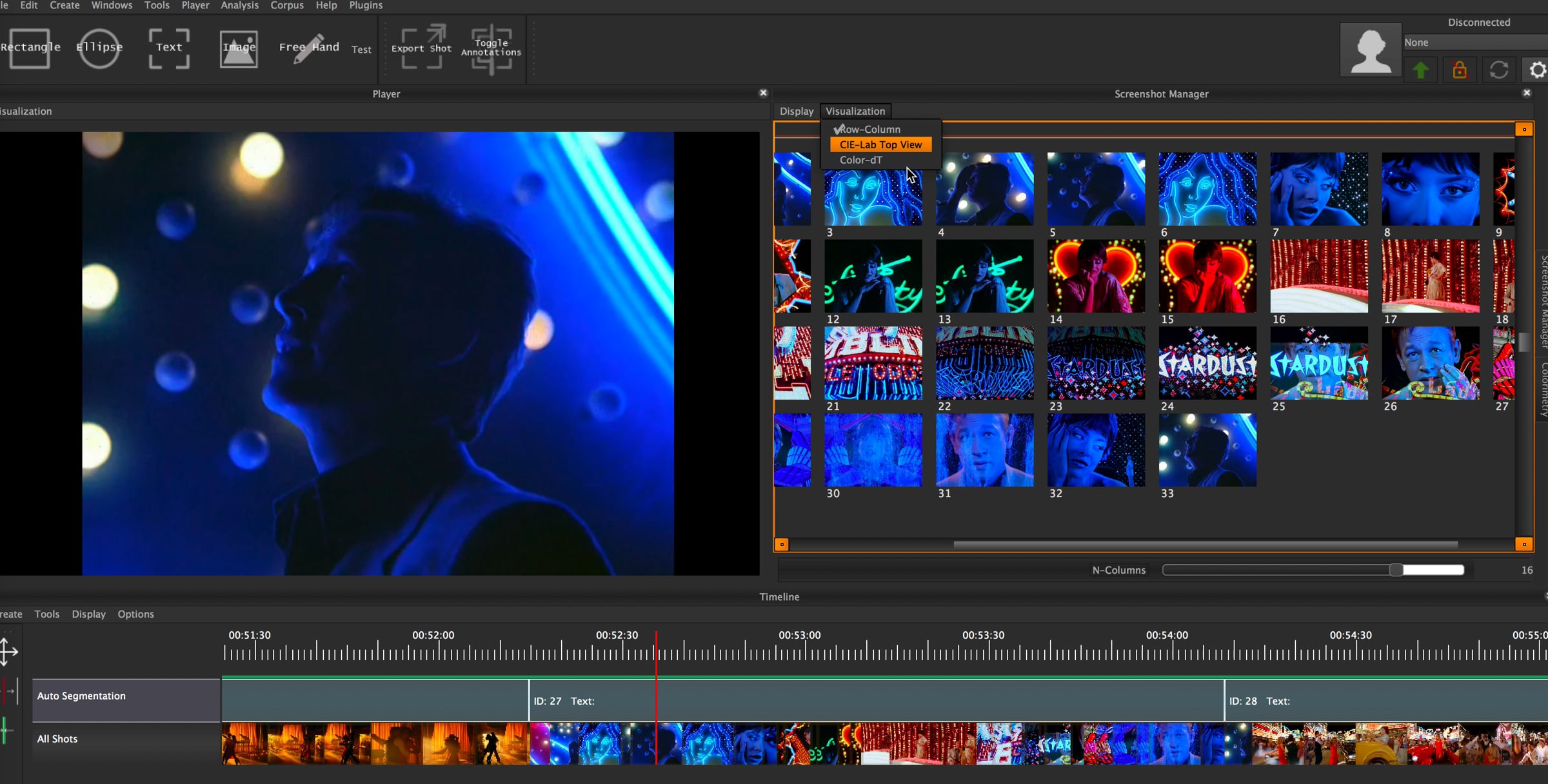Image resolution: width=1548 pixels, height=784 pixels.
Task: Choose CIE-Lab Top View from the menu
Action: (x=880, y=144)
